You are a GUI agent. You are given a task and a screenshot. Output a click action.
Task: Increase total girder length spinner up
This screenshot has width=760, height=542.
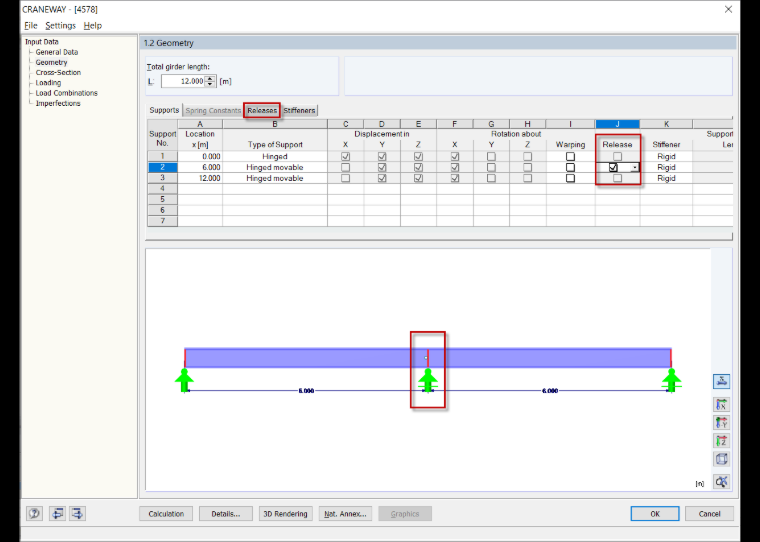(210, 79)
